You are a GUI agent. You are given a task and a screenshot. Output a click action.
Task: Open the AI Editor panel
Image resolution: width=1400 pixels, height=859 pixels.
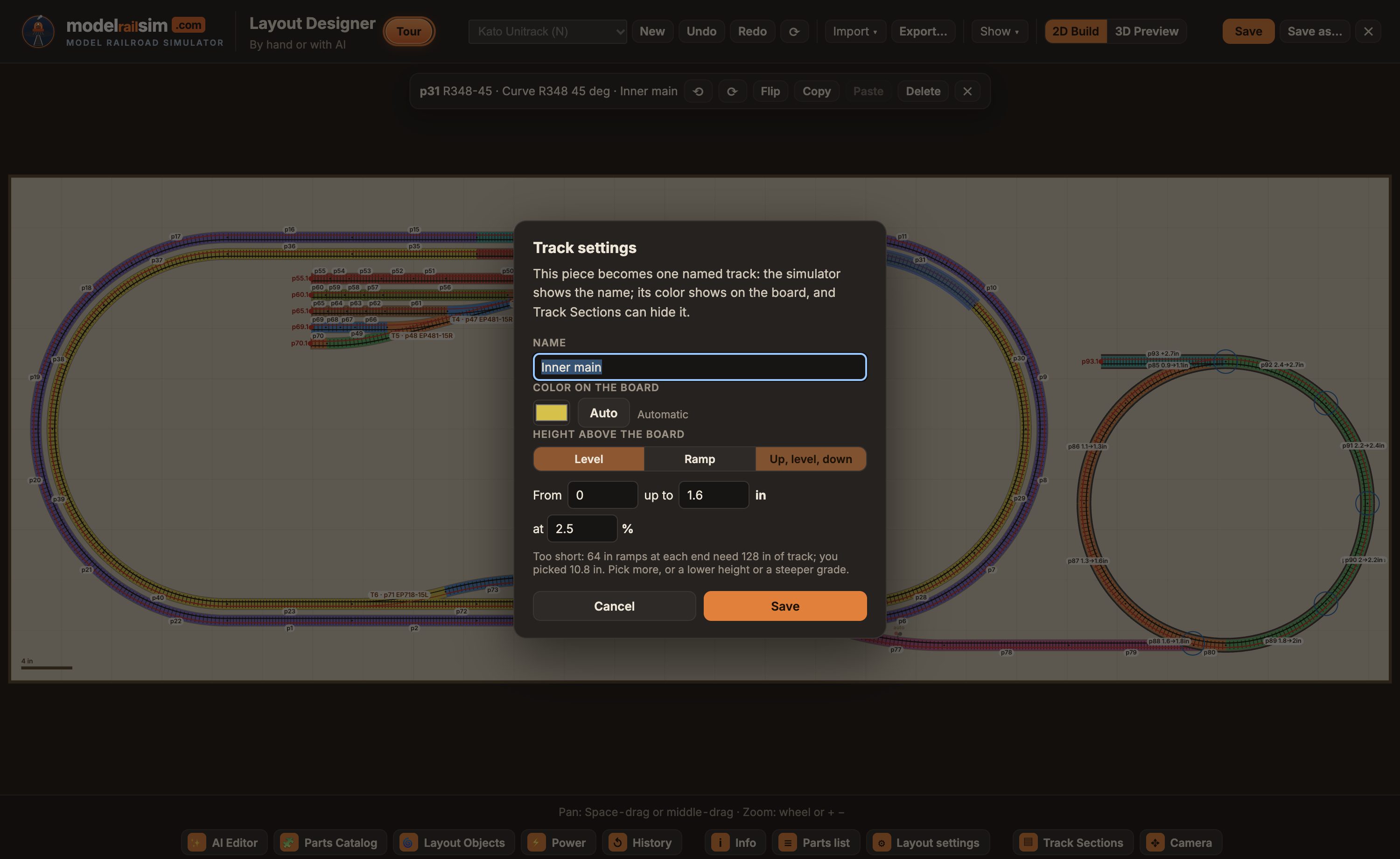click(x=224, y=843)
